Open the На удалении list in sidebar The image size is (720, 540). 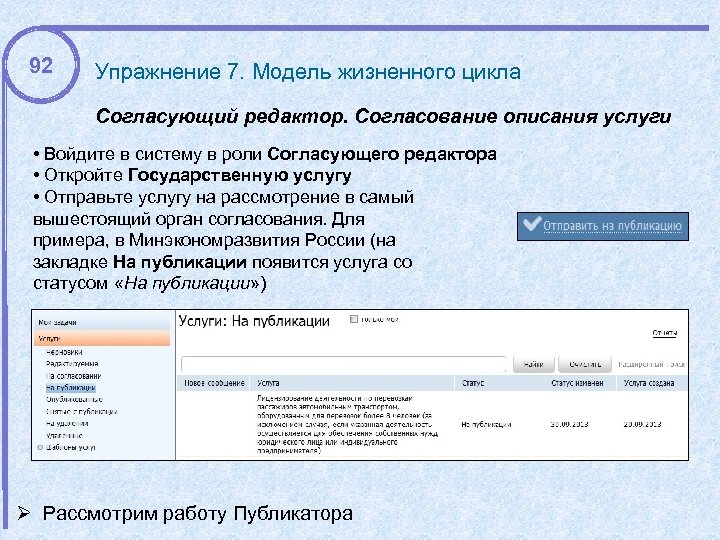[67, 423]
